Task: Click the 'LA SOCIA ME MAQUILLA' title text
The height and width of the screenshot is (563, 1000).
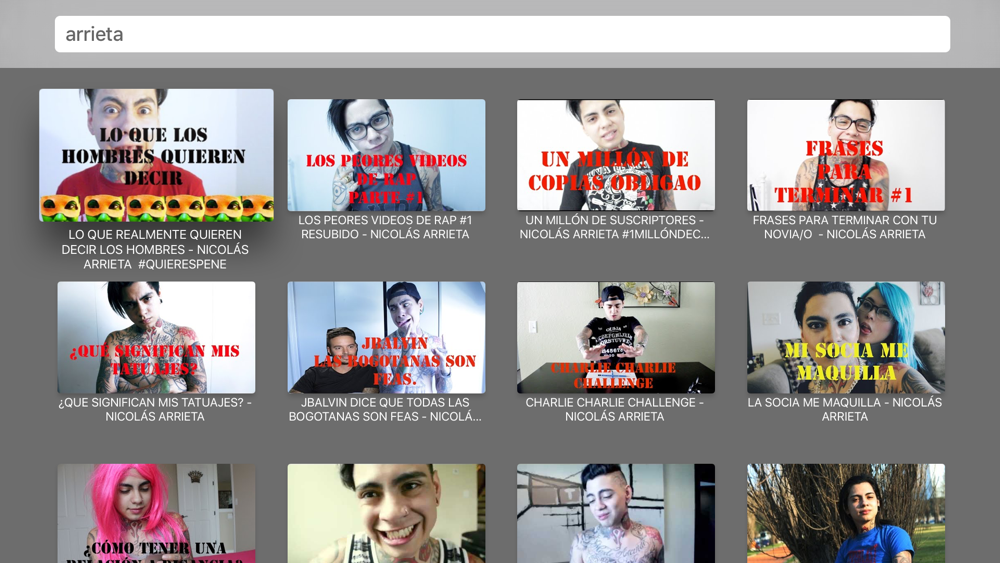Action: [x=845, y=409]
